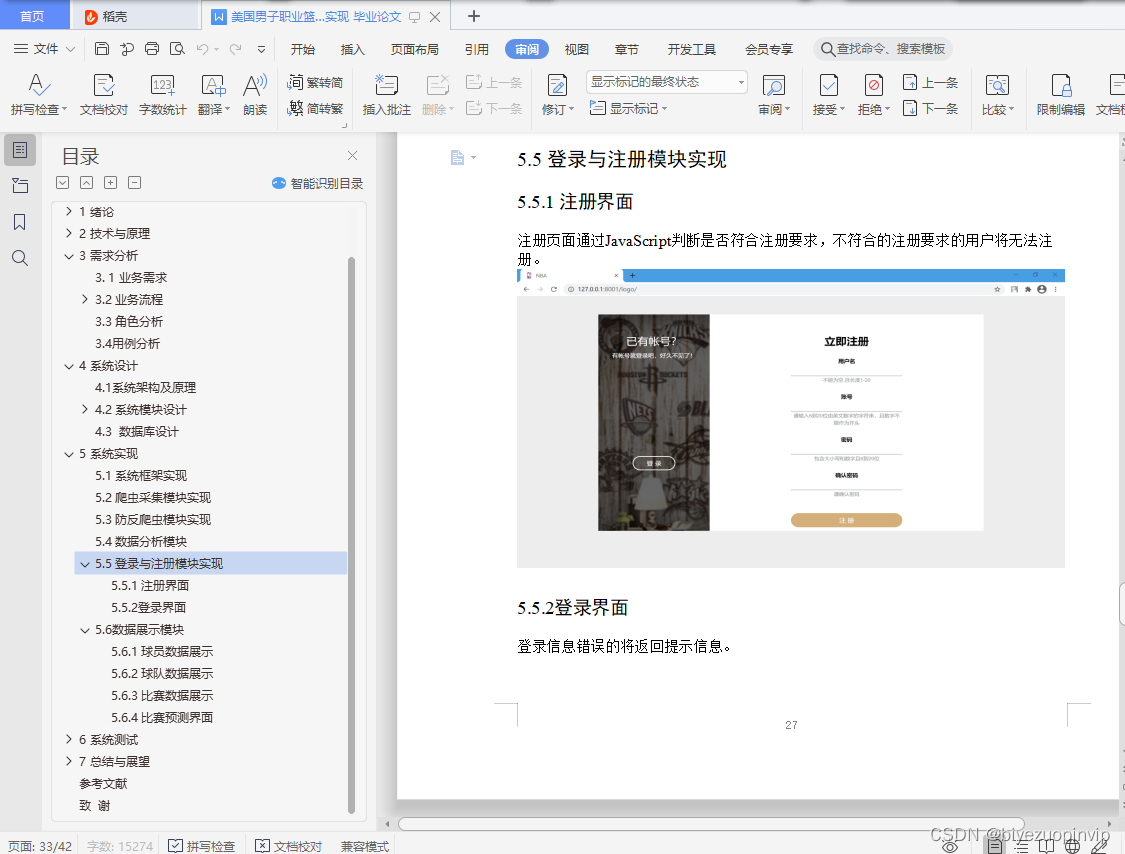
Task: Switch to the 视图 ribbon tab
Action: tap(576, 49)
